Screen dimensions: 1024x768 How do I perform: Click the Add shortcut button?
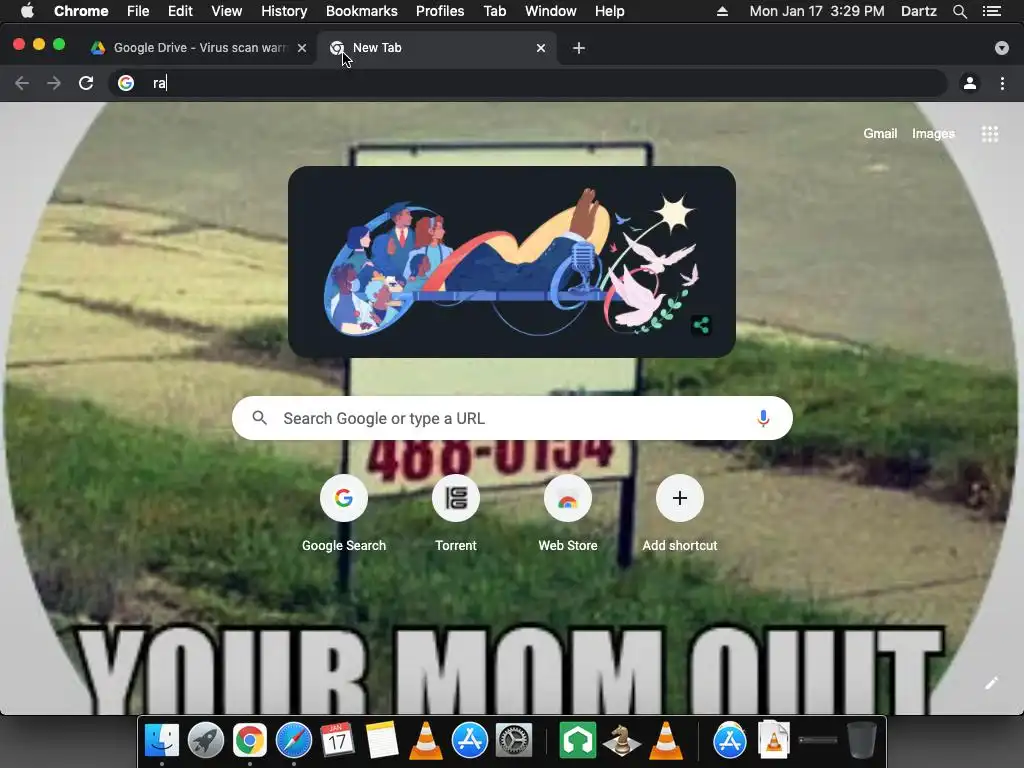click(680, 513)
